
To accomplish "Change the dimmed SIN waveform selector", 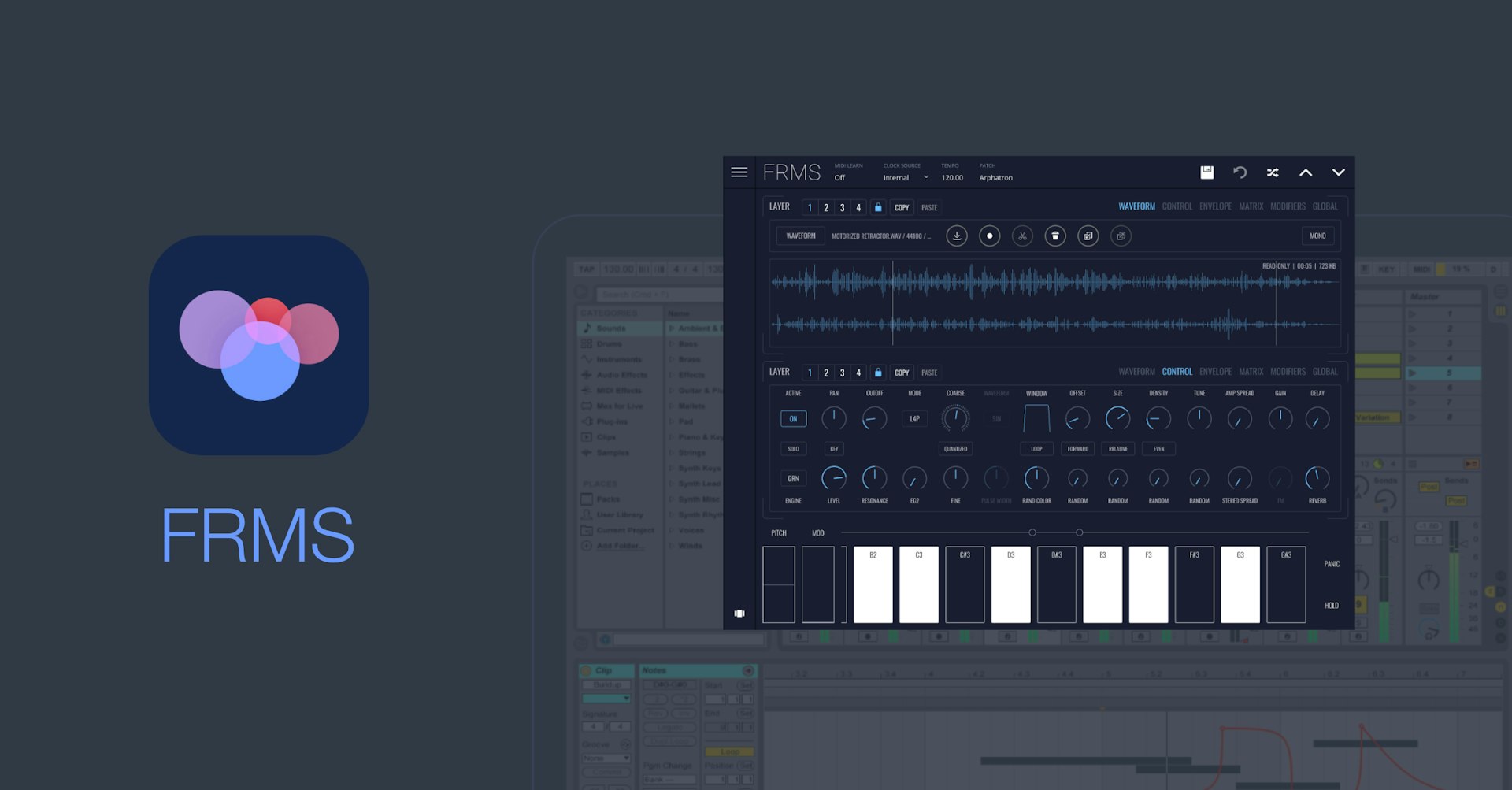I will click(x=996, y=419).
